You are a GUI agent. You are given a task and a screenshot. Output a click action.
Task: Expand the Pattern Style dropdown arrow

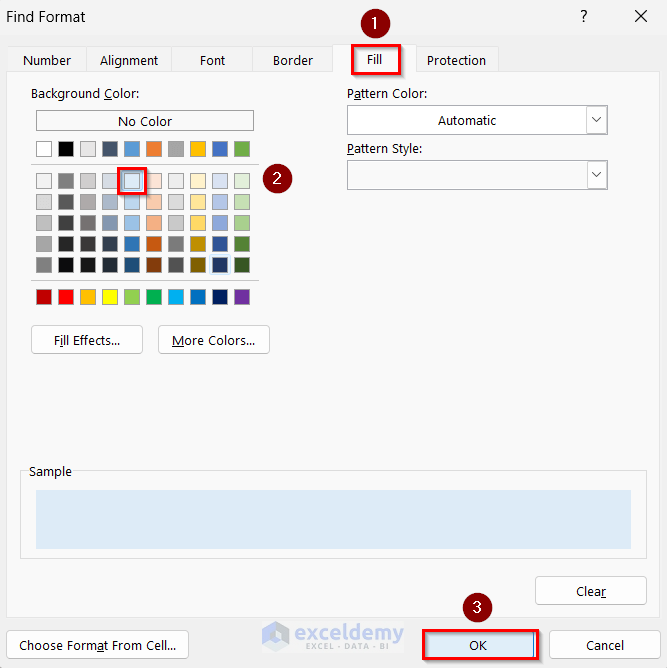click(596, 175)
